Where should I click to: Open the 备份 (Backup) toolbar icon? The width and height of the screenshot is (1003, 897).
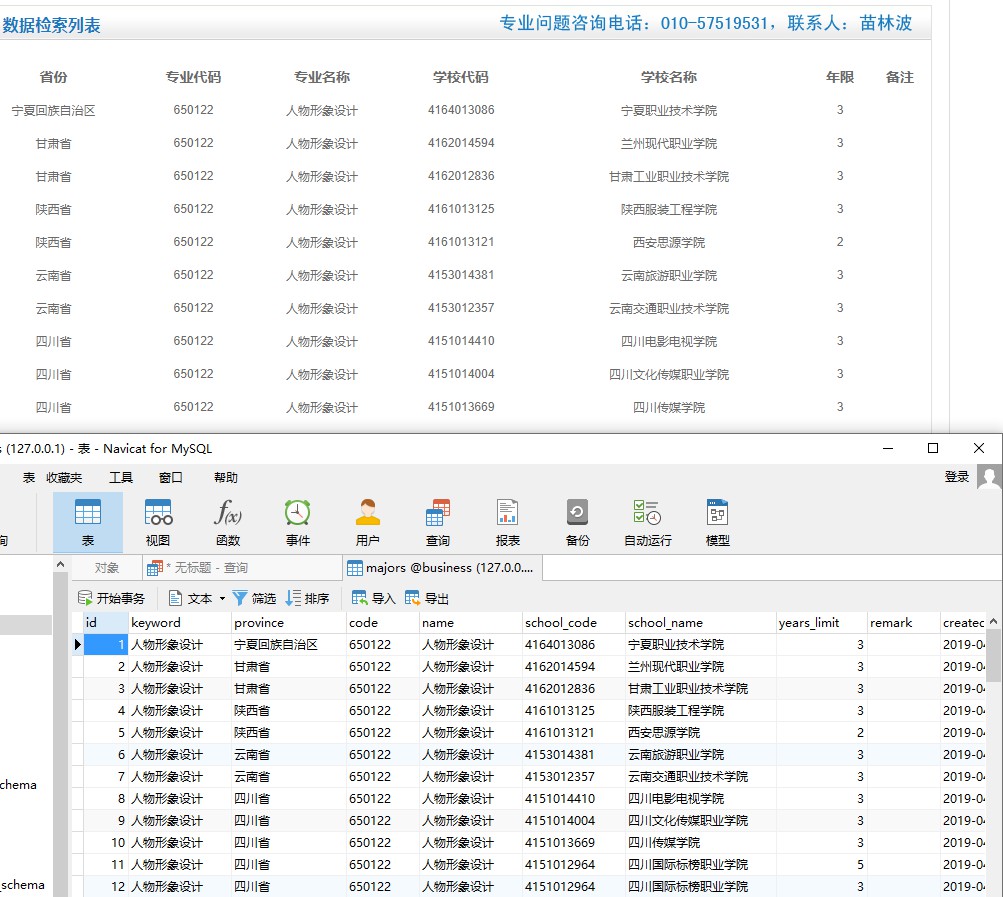click(x=577, y=522)
